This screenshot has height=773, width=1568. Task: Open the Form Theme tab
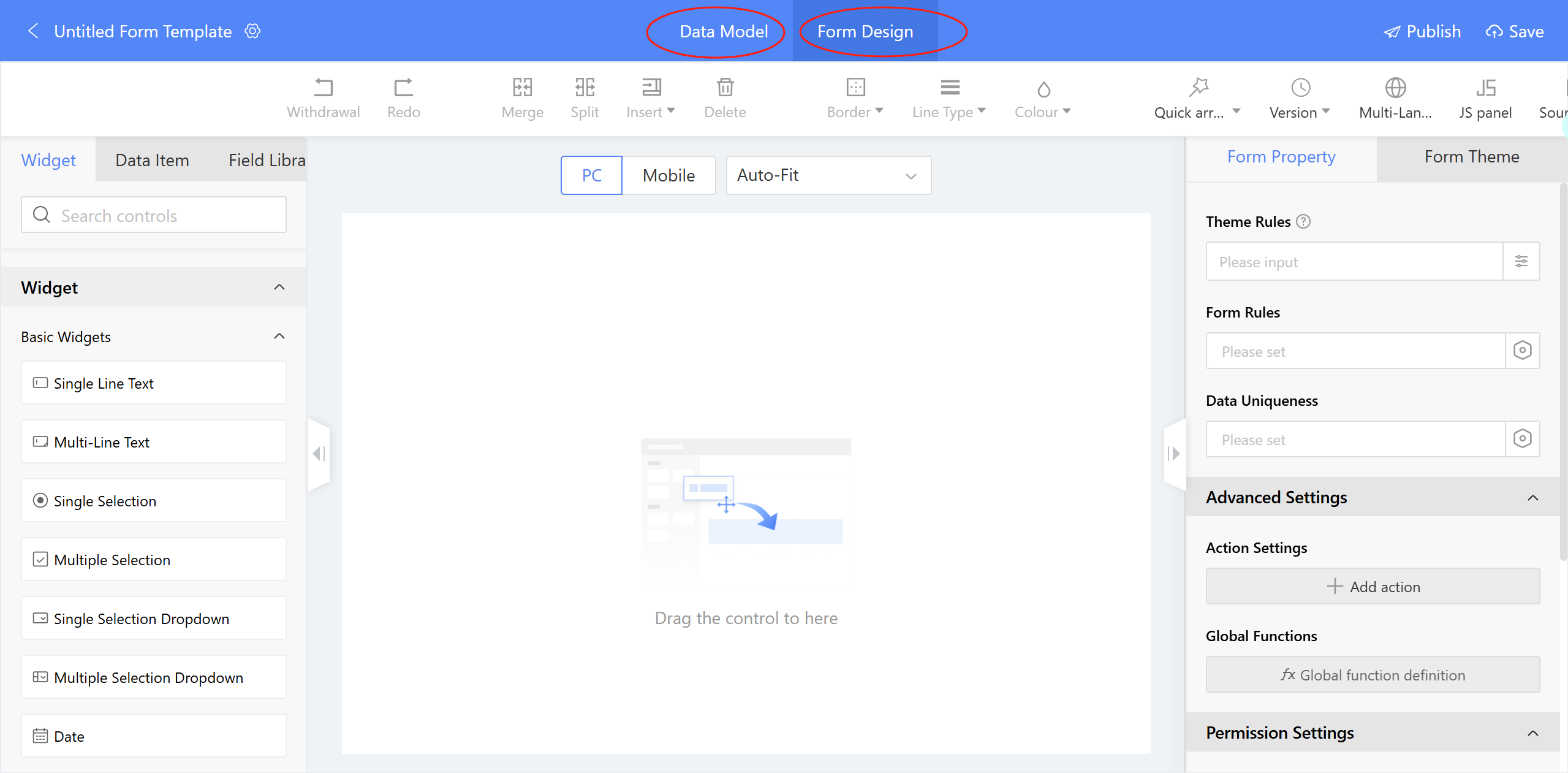[x=1471, y=157]
